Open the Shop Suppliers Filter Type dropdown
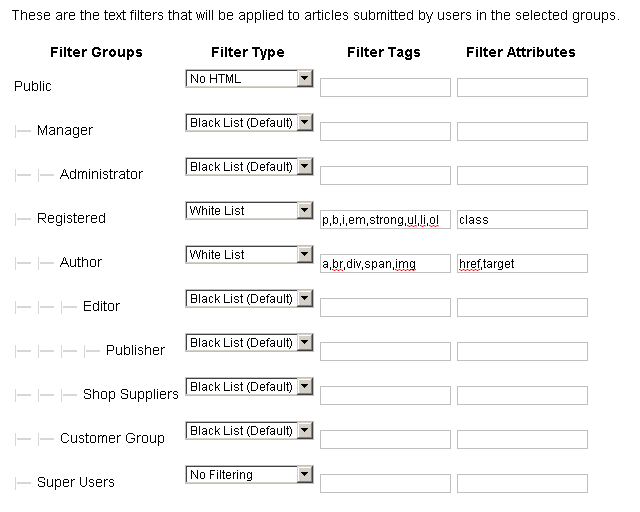 click(250, 387)
